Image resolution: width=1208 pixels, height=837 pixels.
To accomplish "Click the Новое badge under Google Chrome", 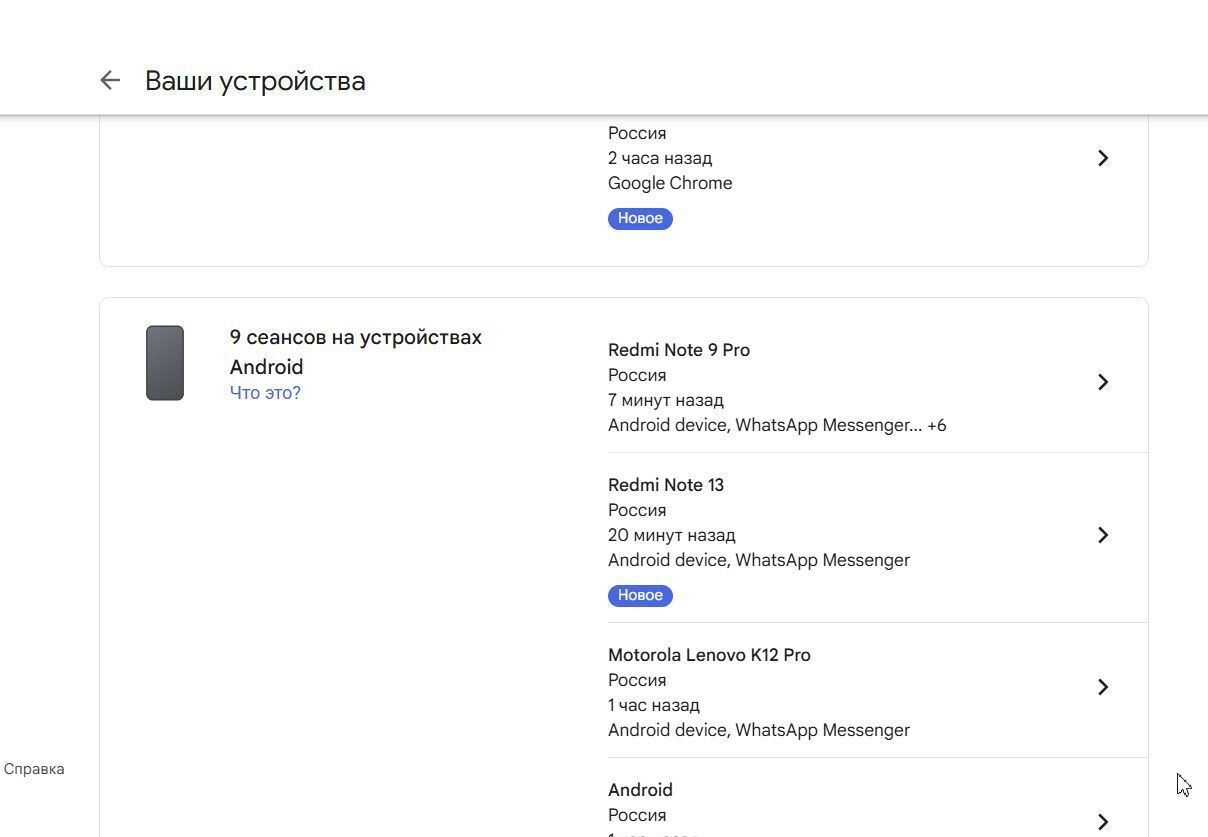I will 640,218.
